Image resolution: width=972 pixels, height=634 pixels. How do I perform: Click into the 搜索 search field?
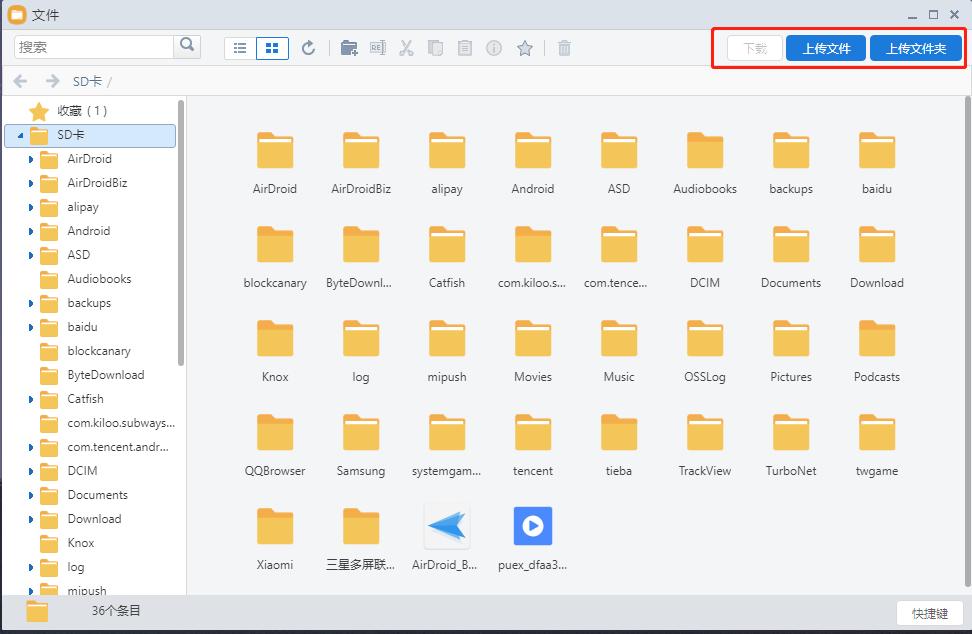click(95, 47)
